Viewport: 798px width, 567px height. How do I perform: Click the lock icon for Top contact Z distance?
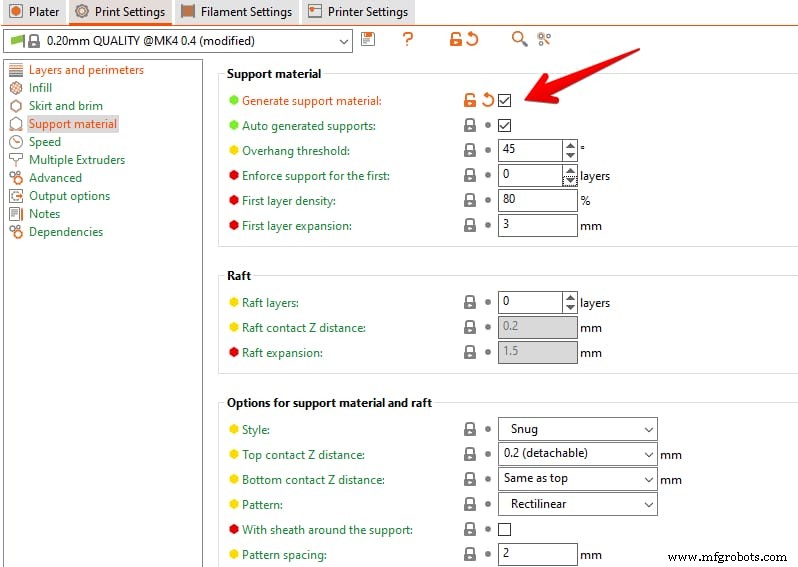click(469, 454)
